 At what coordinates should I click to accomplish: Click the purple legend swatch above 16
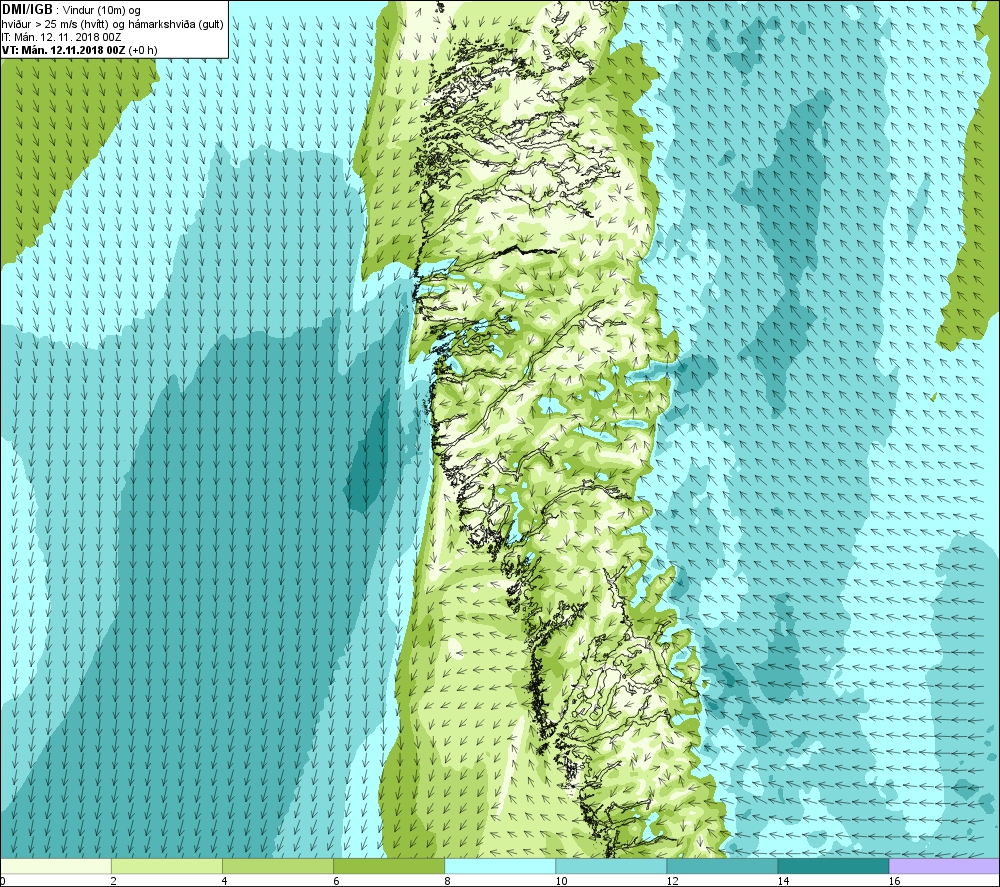[944, 866]
